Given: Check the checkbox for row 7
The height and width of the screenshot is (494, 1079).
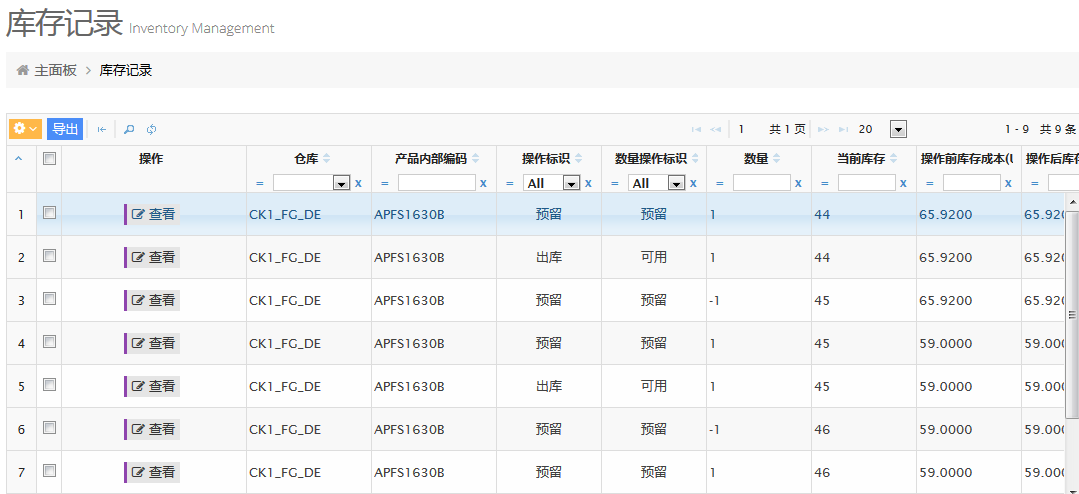Looking at the screenshot, I should pos(49,471).
